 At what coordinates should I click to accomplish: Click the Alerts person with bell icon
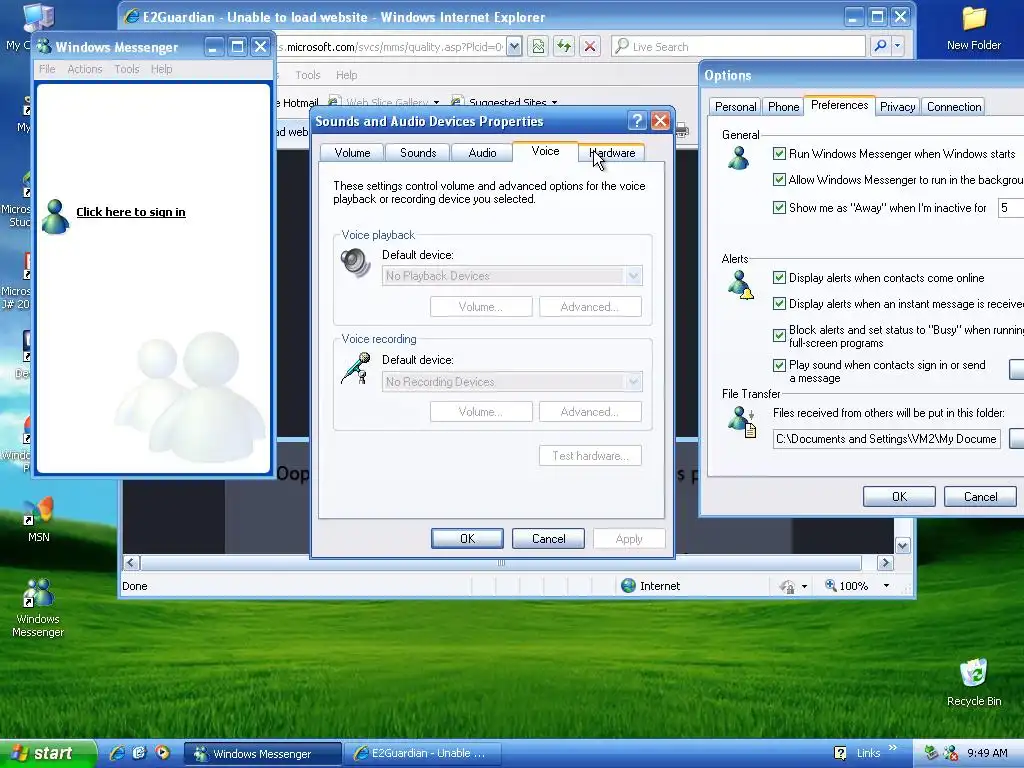click(x=741, y=285)
